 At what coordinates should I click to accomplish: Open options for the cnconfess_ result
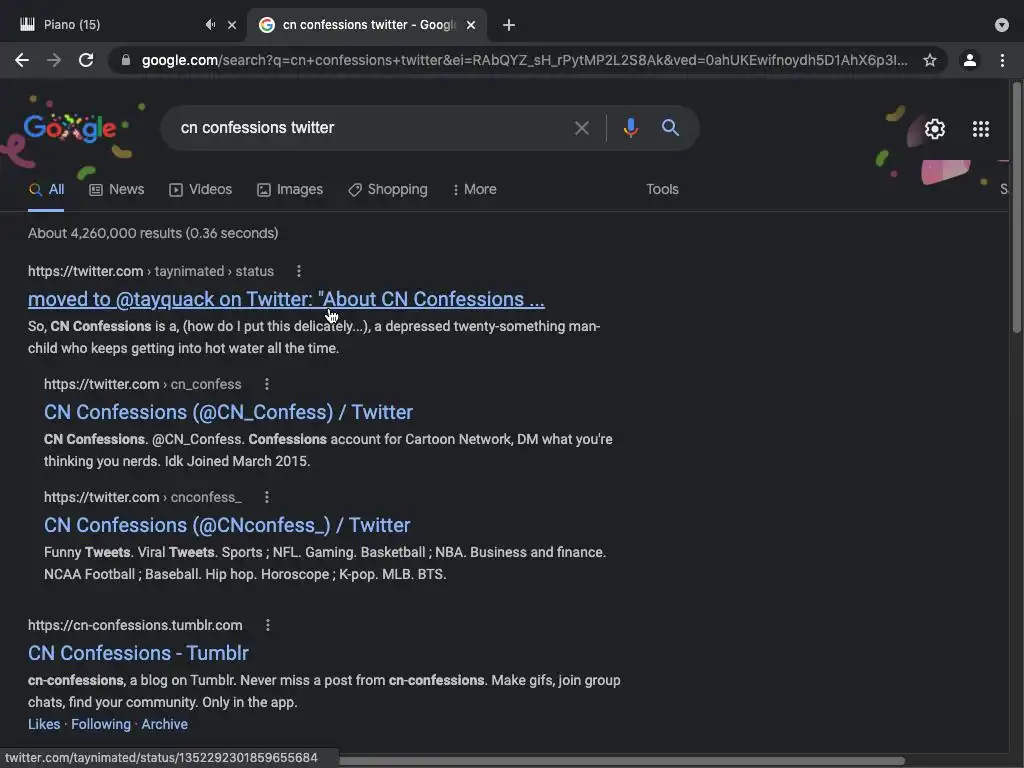[x=266, y=497]
